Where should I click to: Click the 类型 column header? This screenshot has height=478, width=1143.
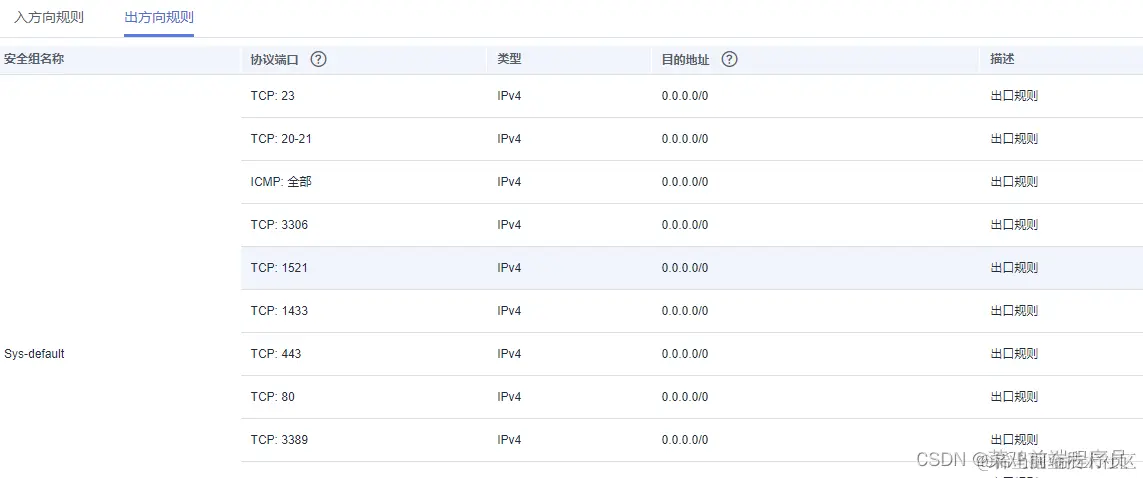pos(510,60)
